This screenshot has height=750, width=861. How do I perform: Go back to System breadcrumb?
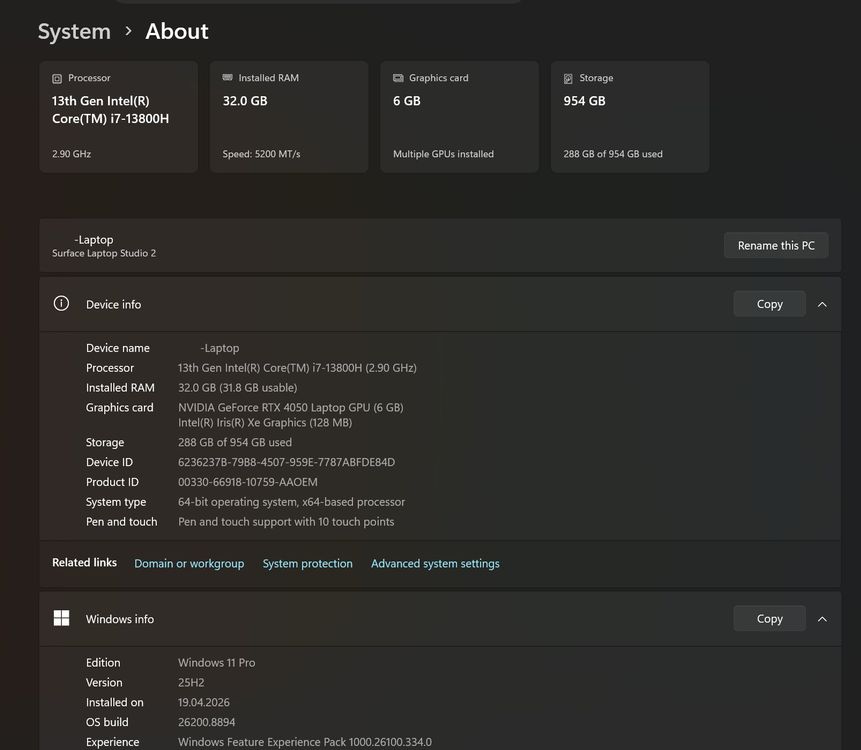click(74, 31)
